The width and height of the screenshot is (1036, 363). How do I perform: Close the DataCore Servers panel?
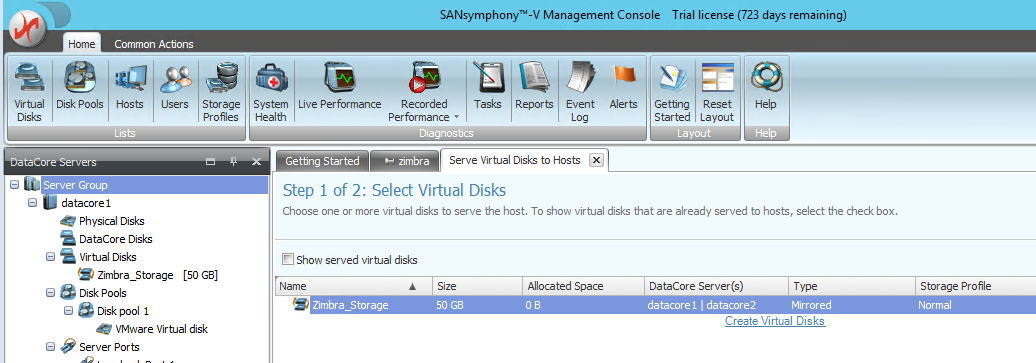[256, 162]
